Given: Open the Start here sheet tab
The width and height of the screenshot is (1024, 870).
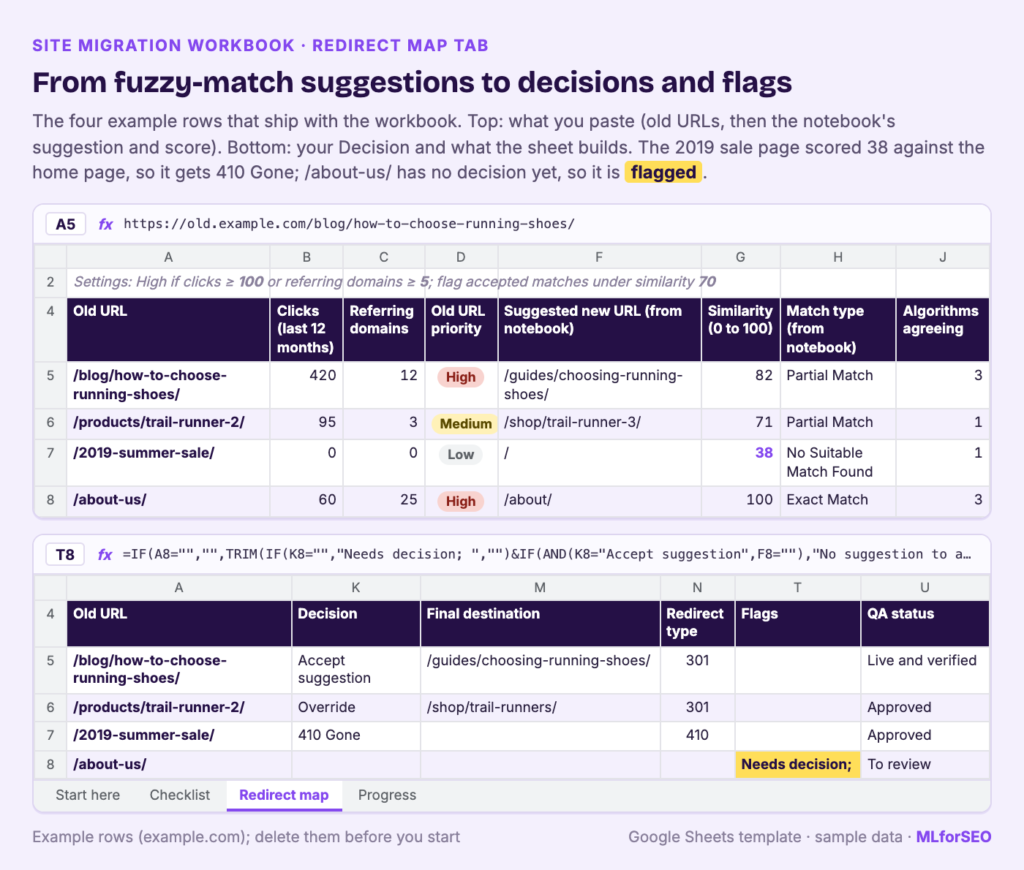Looking at the screenshot, I should [x=88, y=795].
